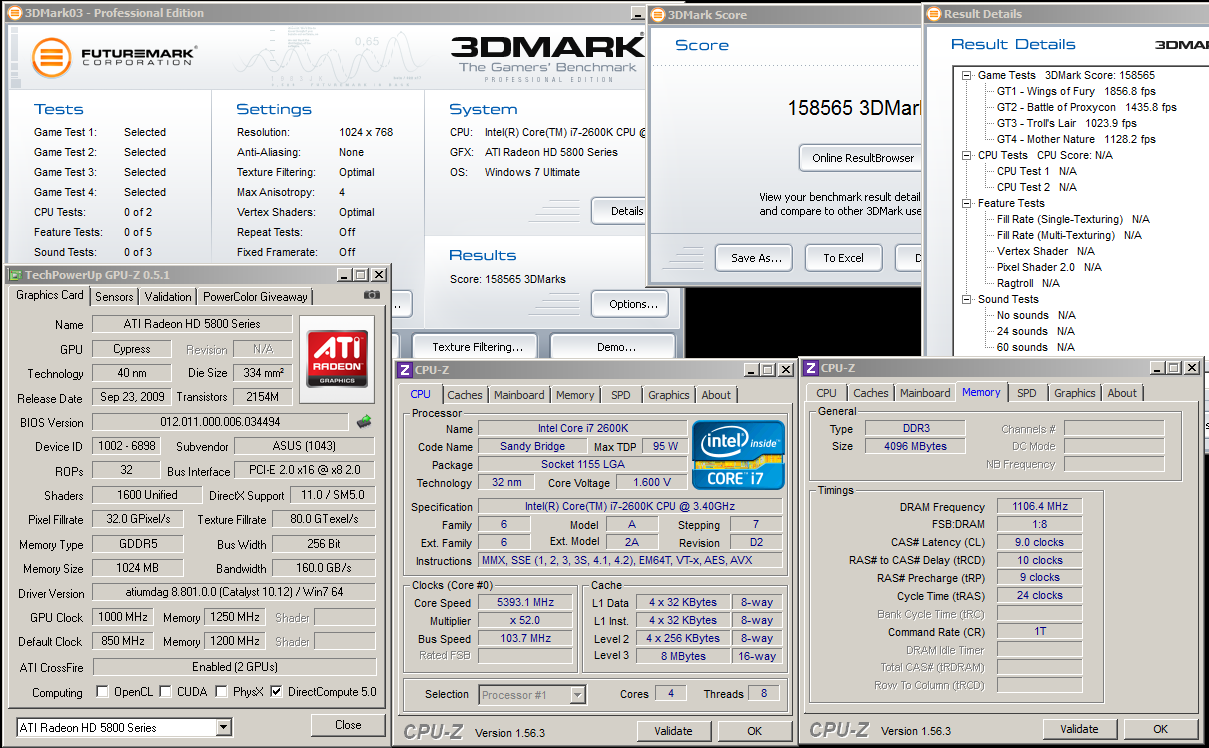
Task: Click Validate in the CPU-Z processor window
Action: (x=673, y=731)
